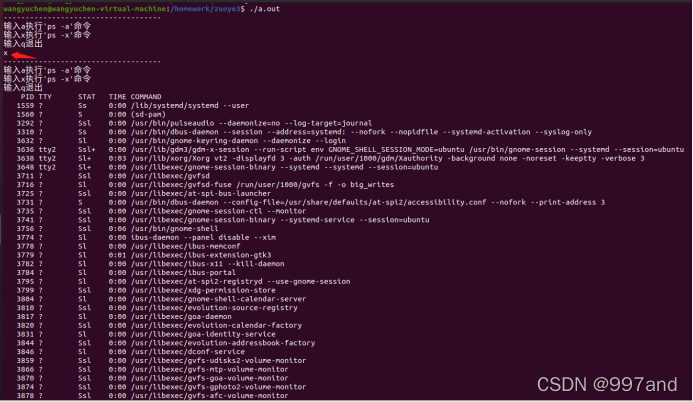This screenshot has width=693, height=402.
Task: Select the gnome-session-ctl --monitor line
Action: (161, 211)
